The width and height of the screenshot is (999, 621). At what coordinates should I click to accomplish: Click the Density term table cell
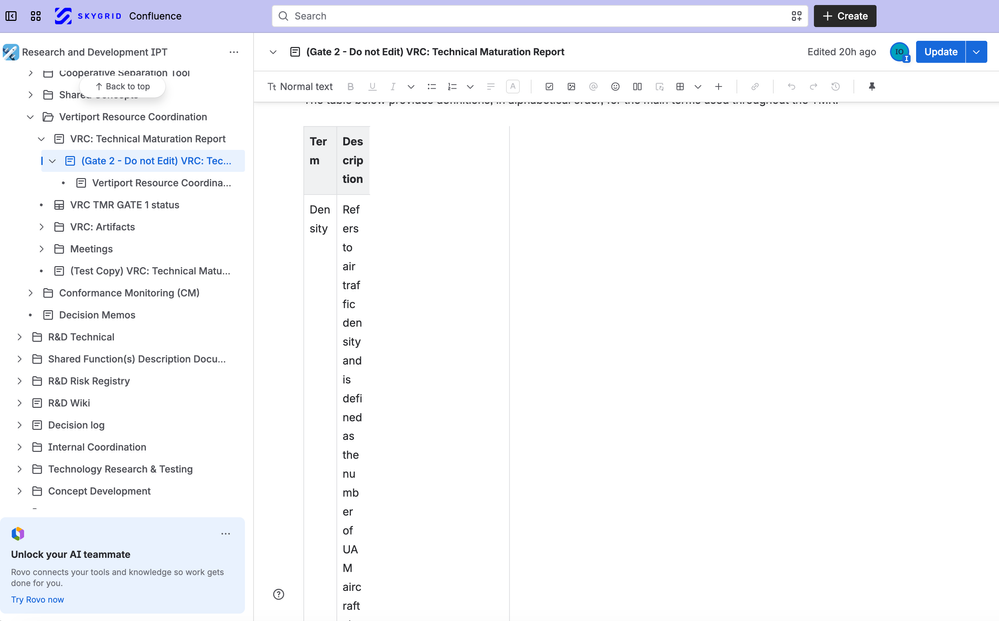tap(320, 408)
